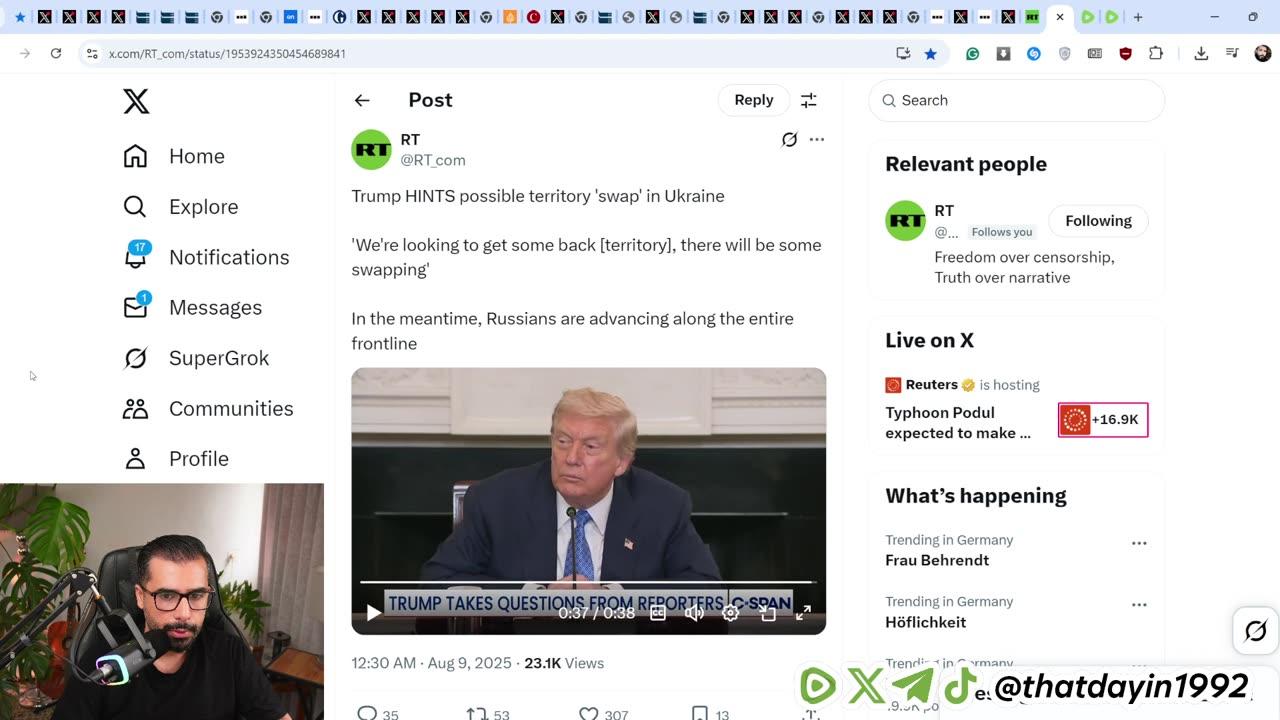Image resolution: width=1280 pixels, height=720 pixels.
Task: Go back using the Post back arrow
Action: point(362,100)
